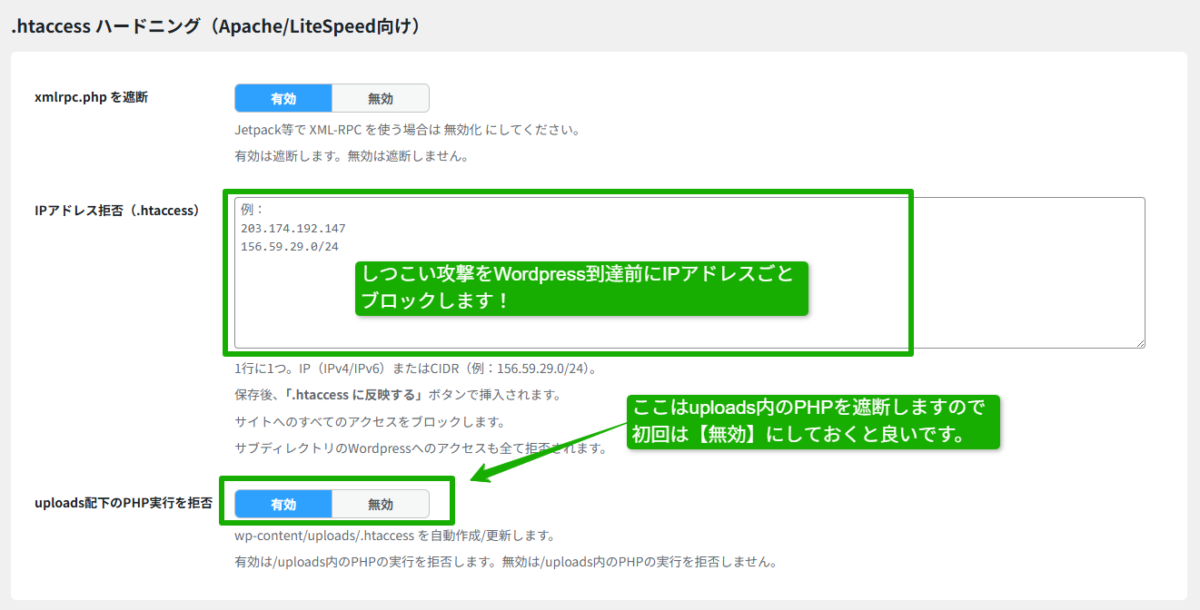Set uploads配下のPHP実行を拒否 to 無効

[380, 504]
